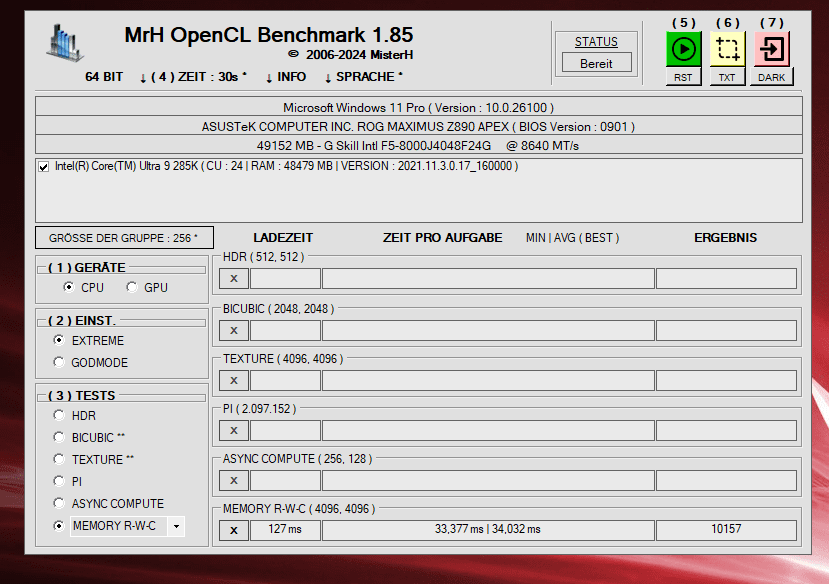Click the G Skill memory info row
This screenshot has height=584, width=829.
tap(419, 145)
